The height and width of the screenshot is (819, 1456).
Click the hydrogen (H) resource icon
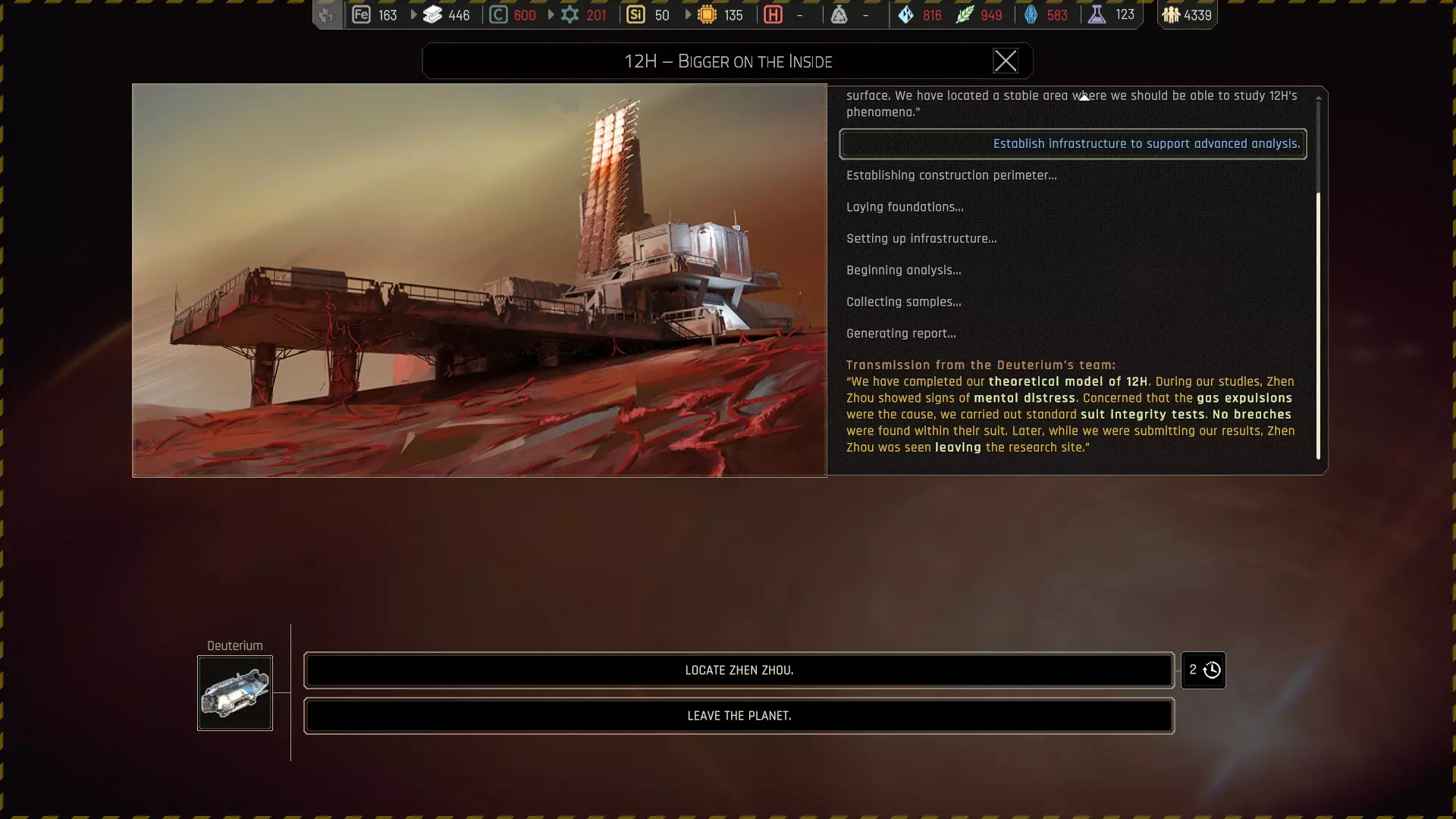(x=773, y=14)
